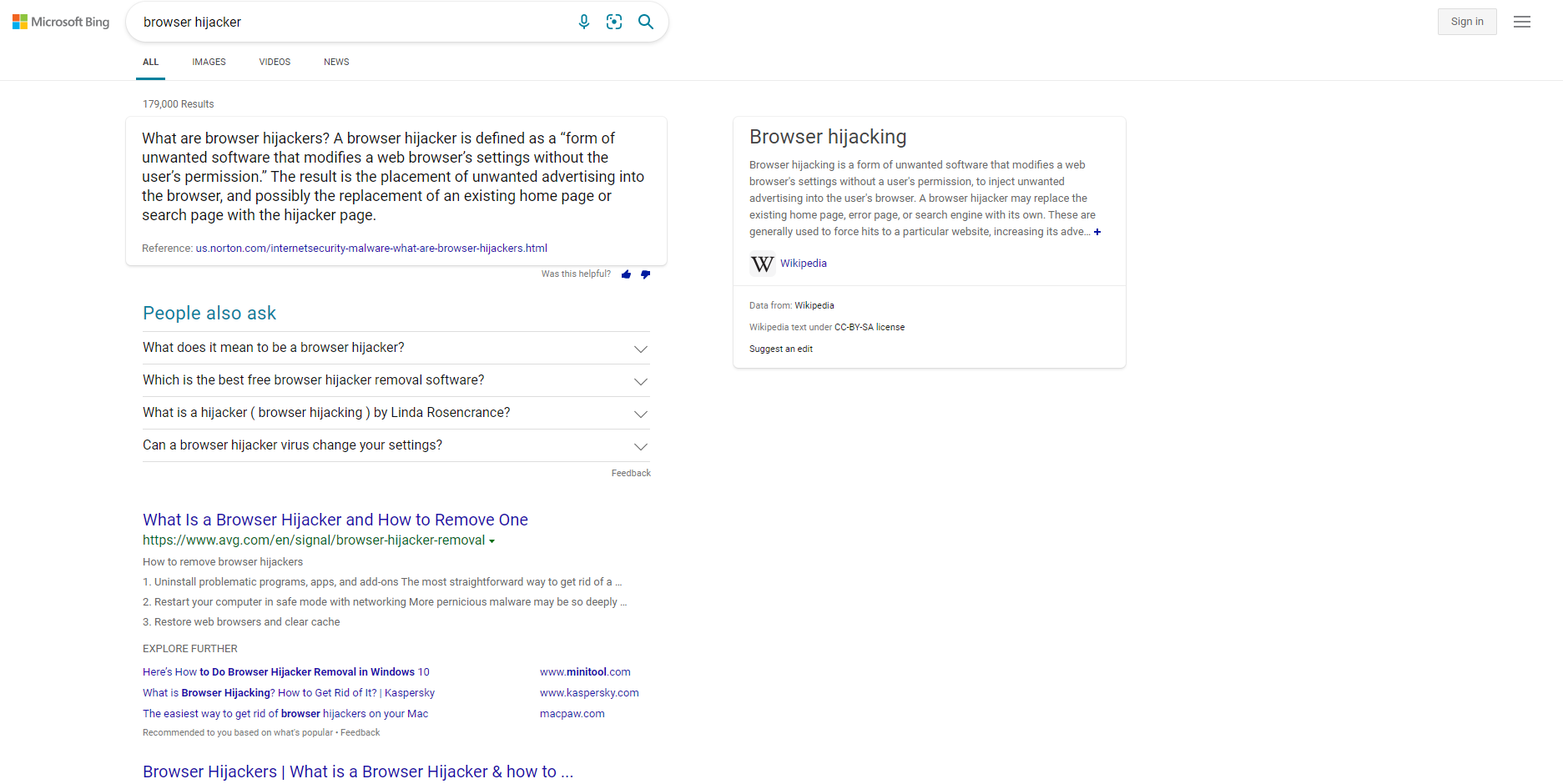Click "1. Uninstall problematic programs" snippet line
This screenshot has width=1563, height=784.
[x=382, y=582]
